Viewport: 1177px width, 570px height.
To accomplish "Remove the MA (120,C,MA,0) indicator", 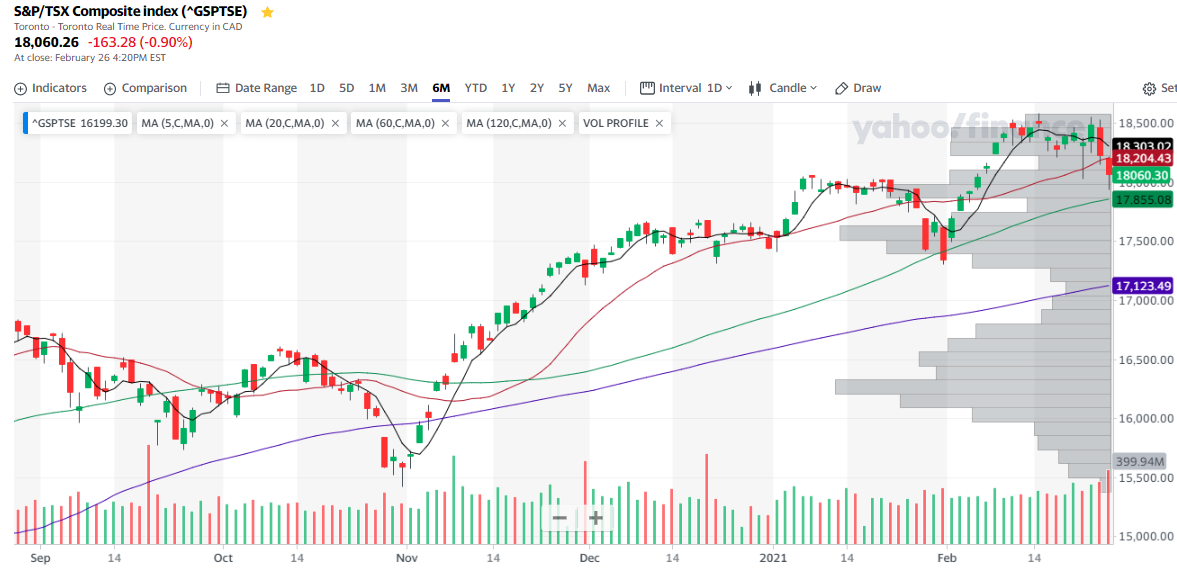I will [561, 123].
